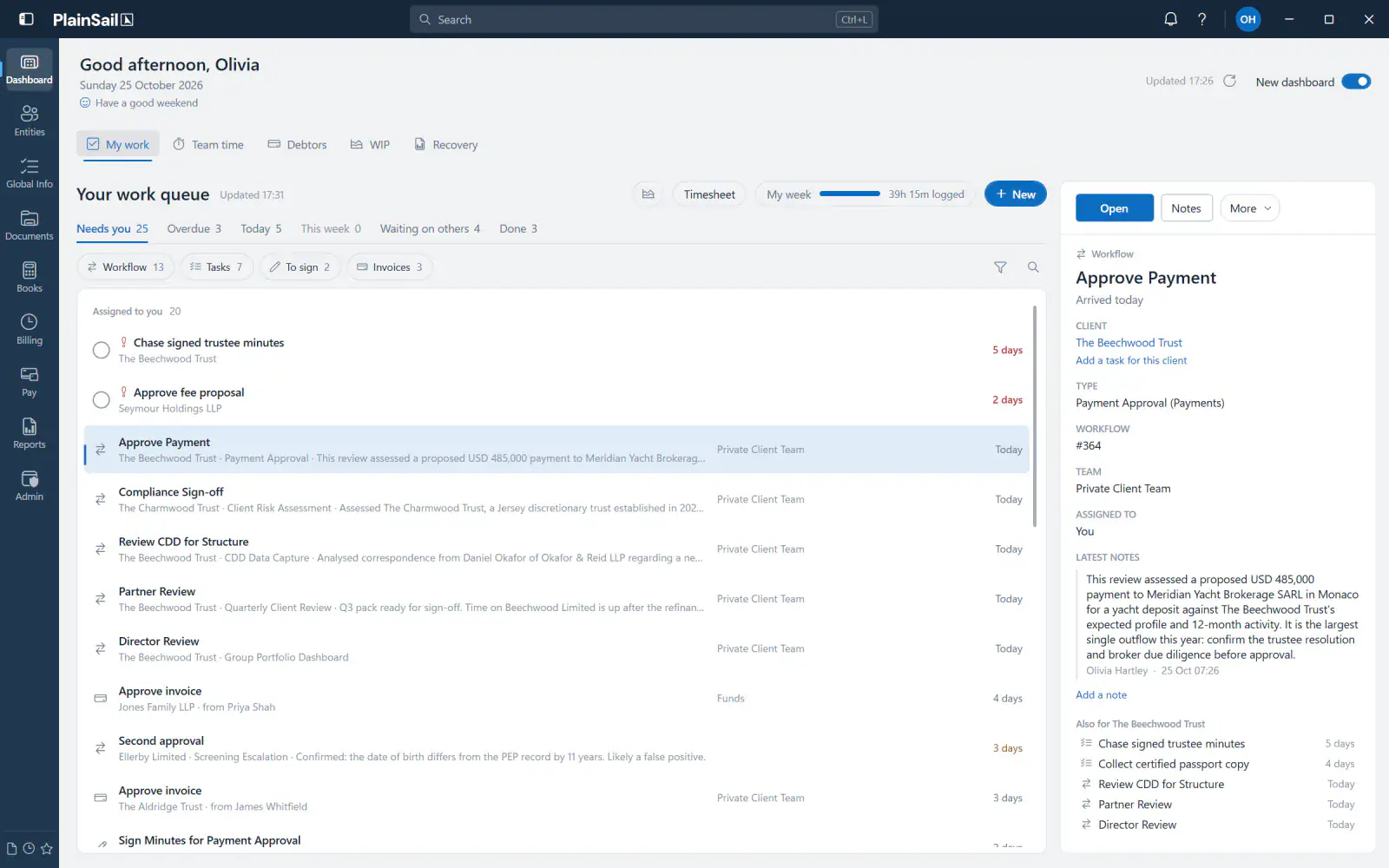1389x868 pixels.
Task: Open the Billing module
Action: coord(30,329)
